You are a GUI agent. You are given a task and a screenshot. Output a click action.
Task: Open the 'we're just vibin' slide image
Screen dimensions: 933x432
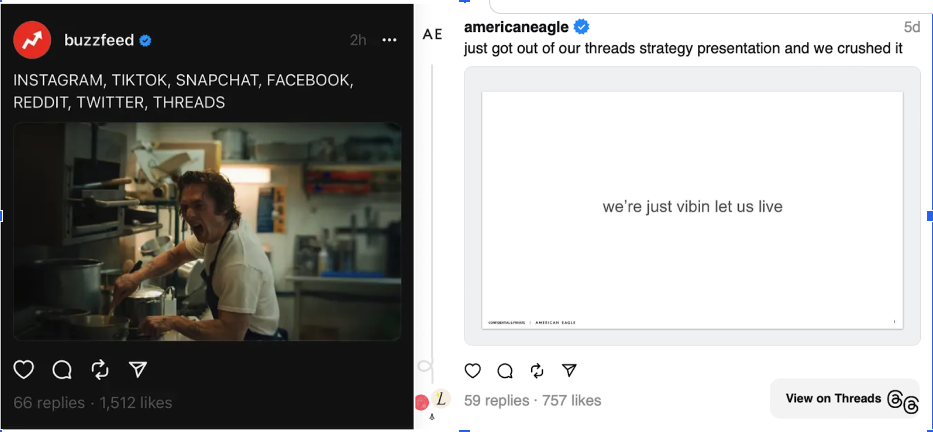click(692, 207)
